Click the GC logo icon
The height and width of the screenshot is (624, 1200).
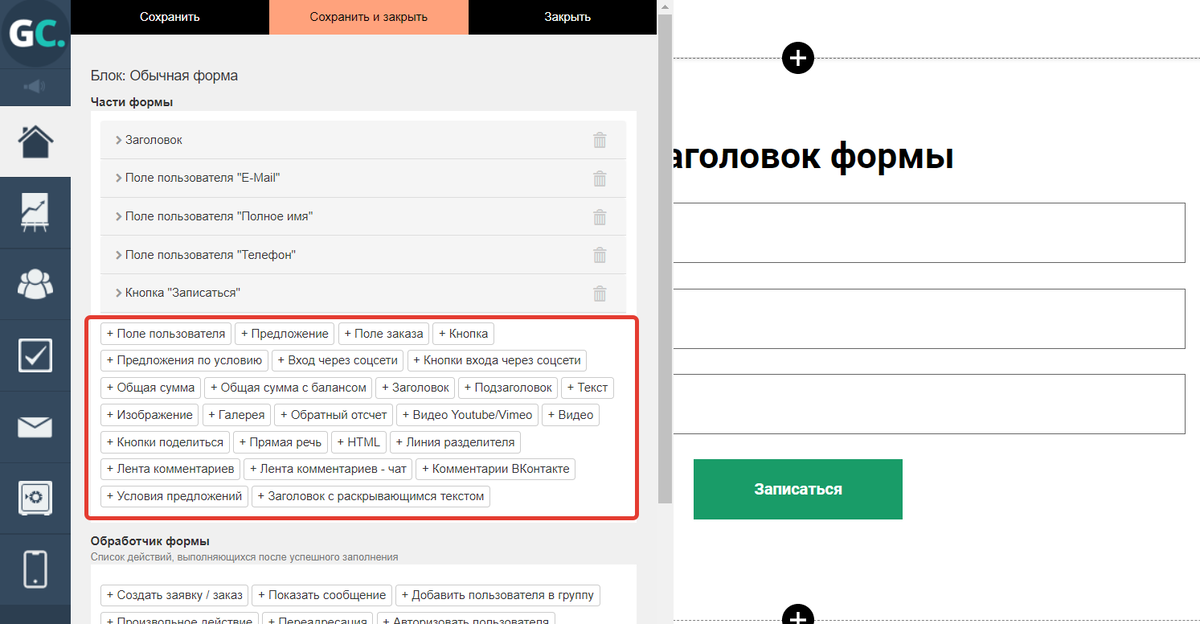pyautogui.click(x=35, y=36)
